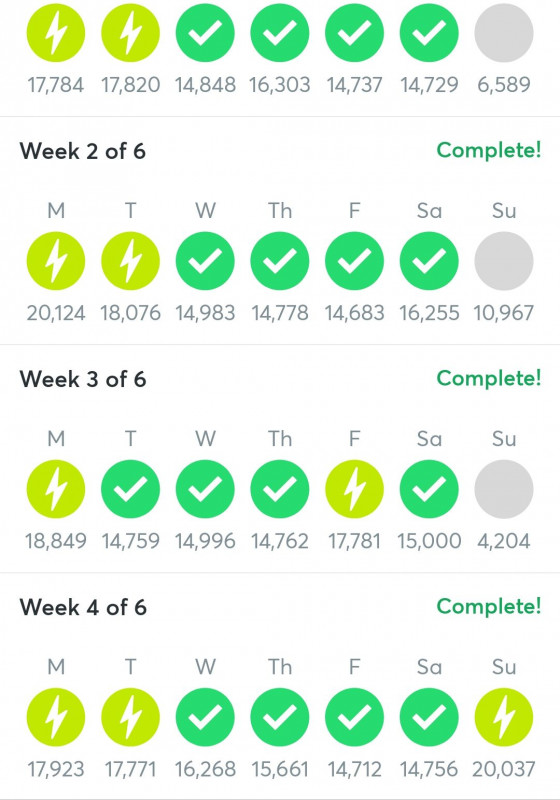Viewport: 560px width, 800px height.
Task: Tap lightning bolt icon above 17,820 steps
Action: [x=131, y=33]
